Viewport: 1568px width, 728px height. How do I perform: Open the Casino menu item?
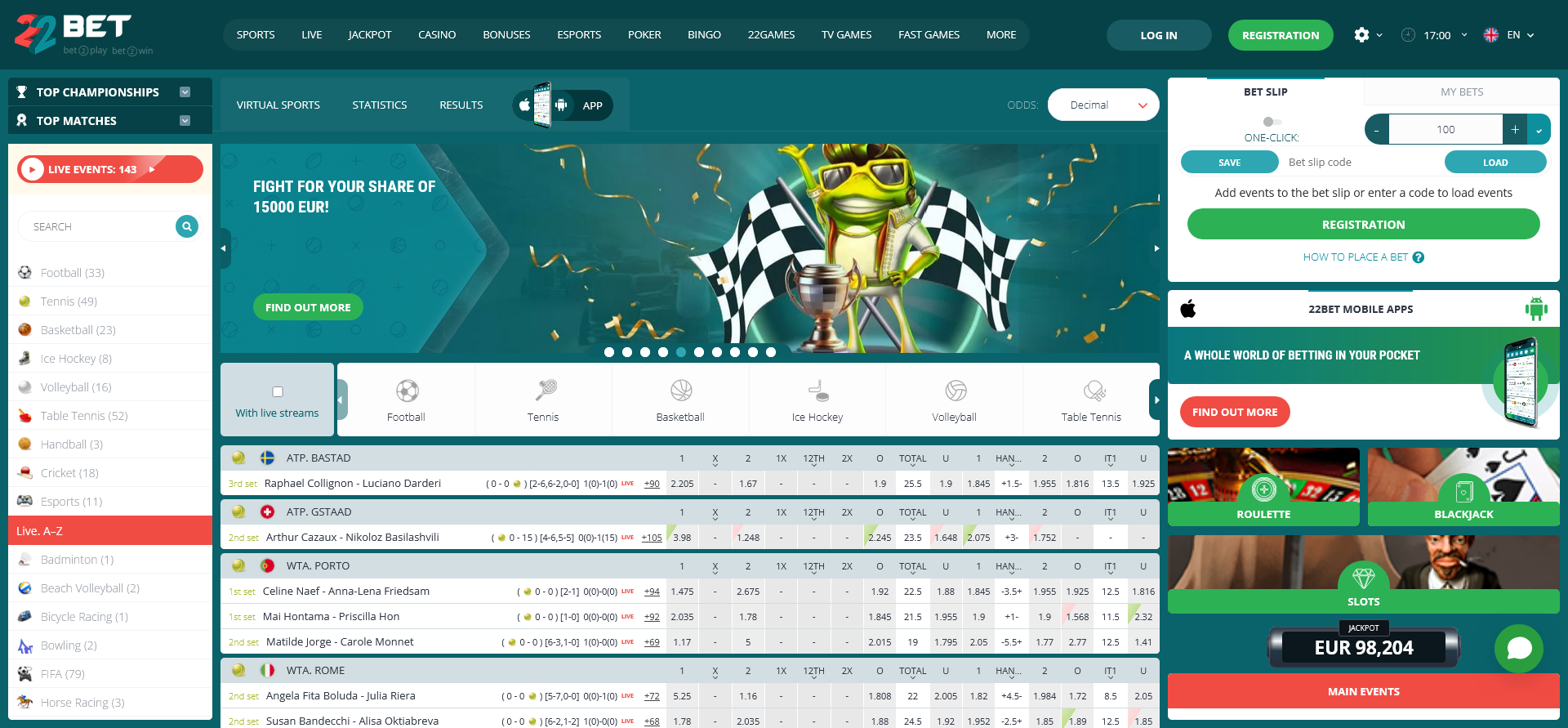[437, 35]
